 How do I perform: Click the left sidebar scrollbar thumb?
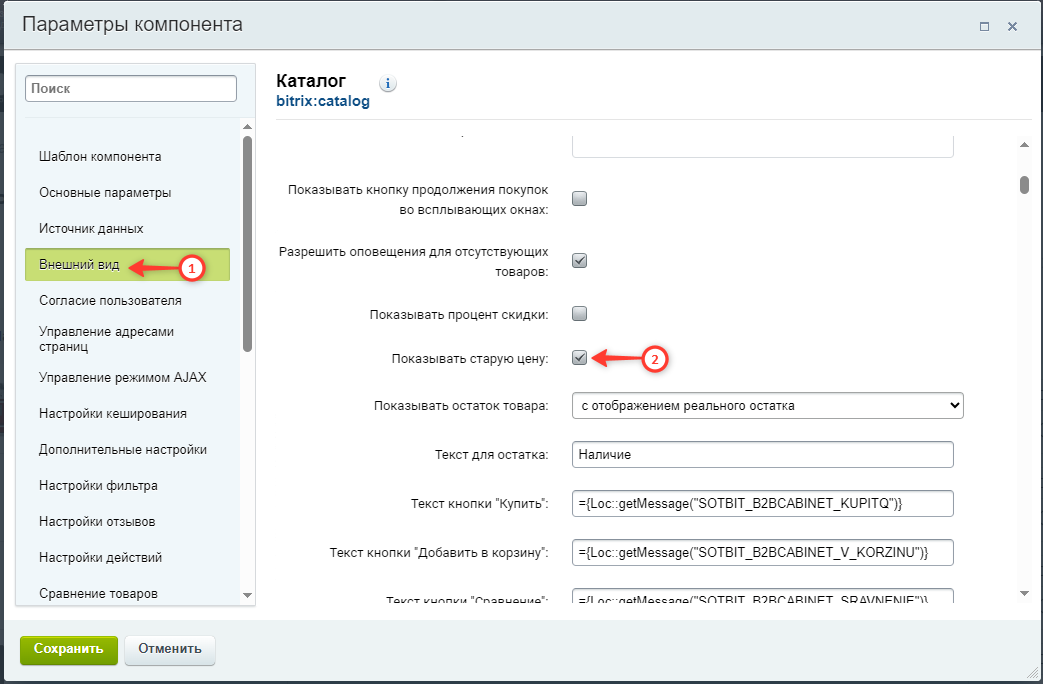247,244
